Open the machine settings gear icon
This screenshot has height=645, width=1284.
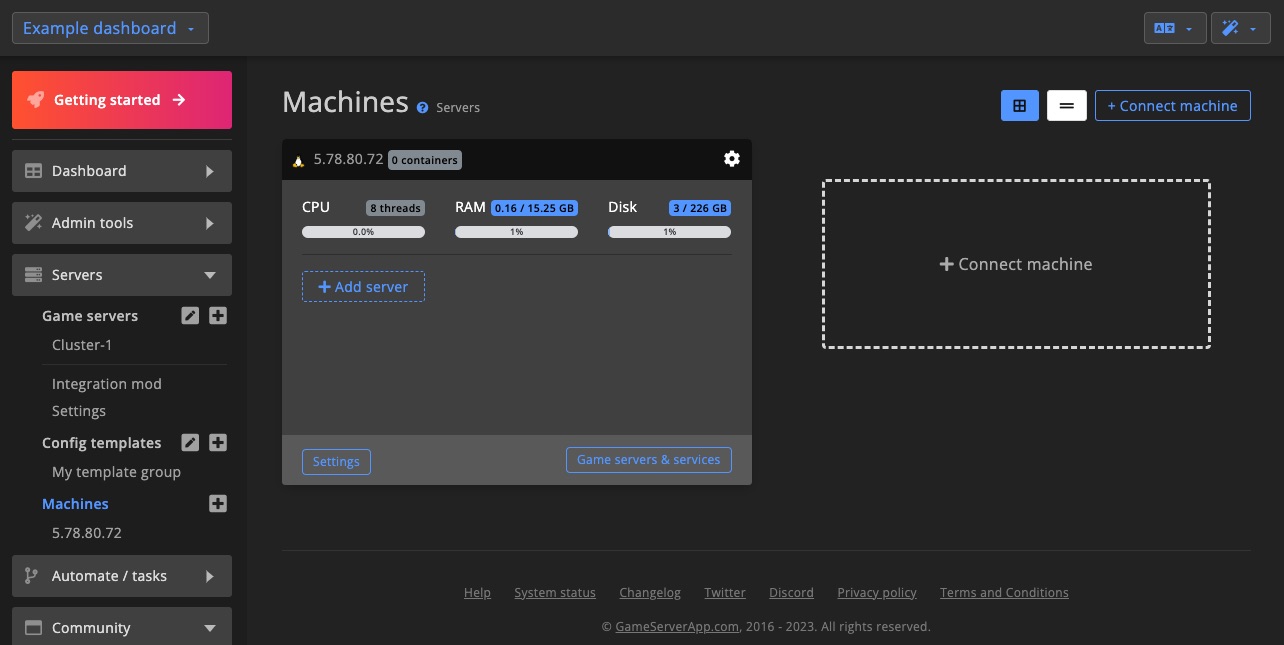[732, 159]
